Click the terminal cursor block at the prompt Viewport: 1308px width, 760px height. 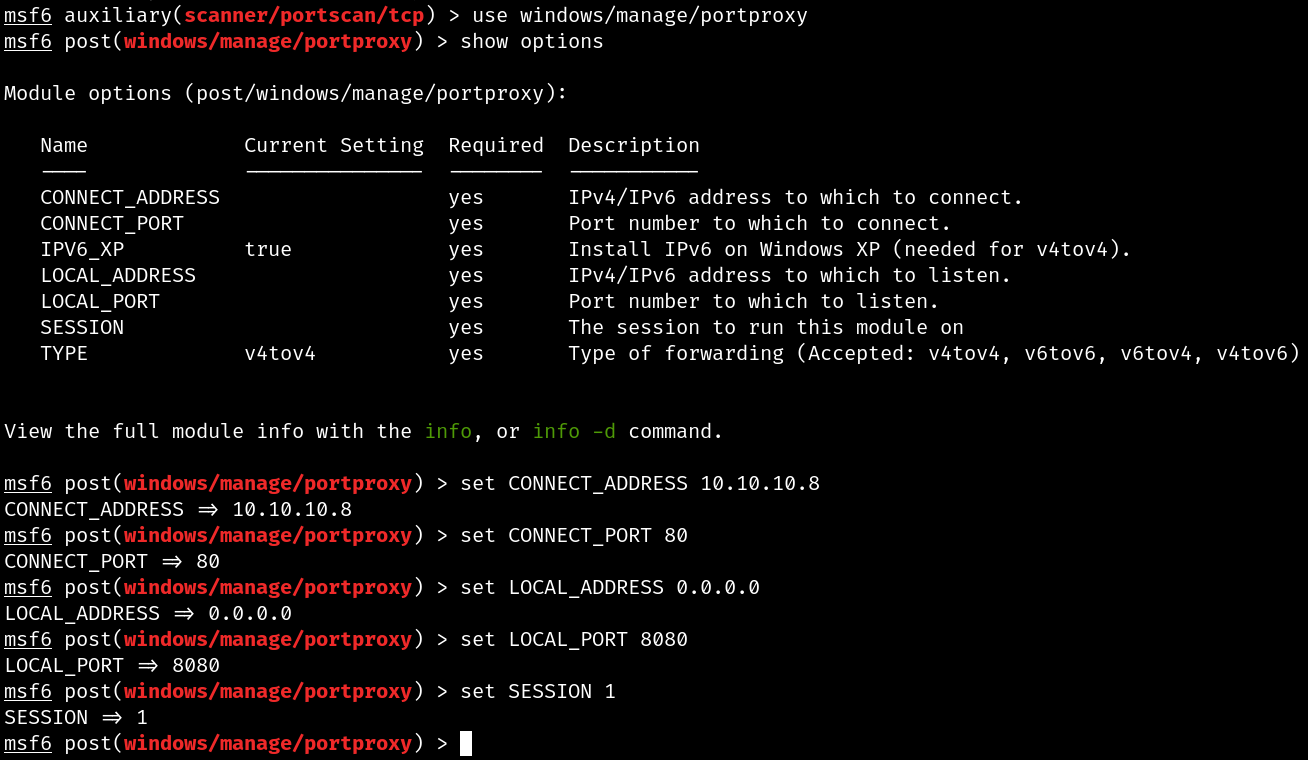466,743
